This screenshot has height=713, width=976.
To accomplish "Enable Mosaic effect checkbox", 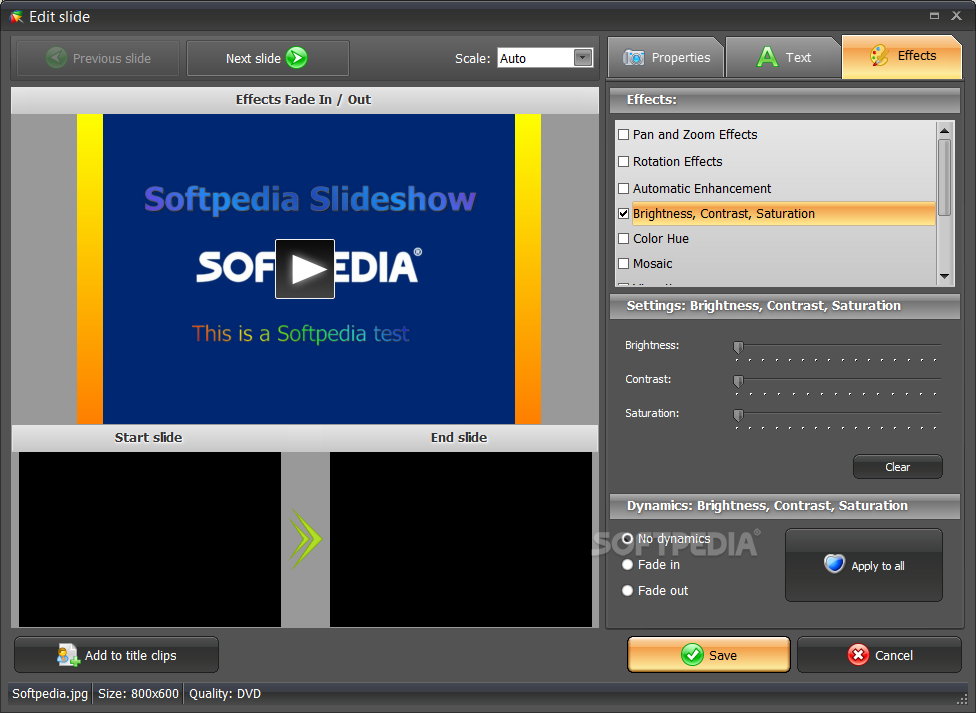I will 623,263.
